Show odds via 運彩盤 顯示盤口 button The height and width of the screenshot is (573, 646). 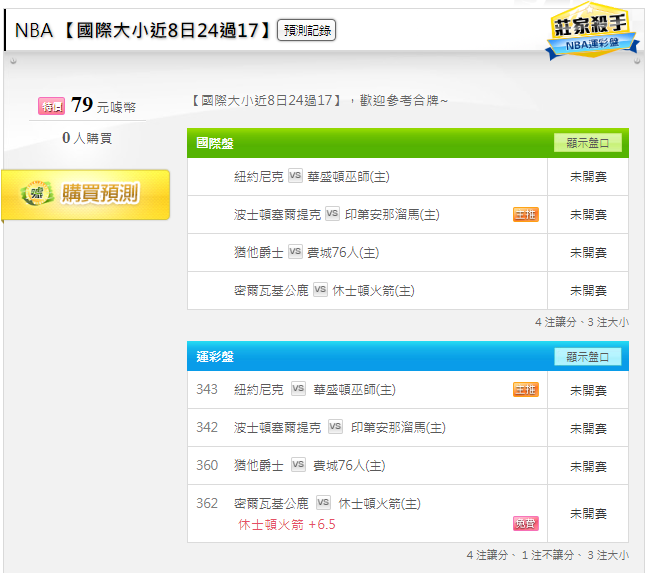point(587,357)
